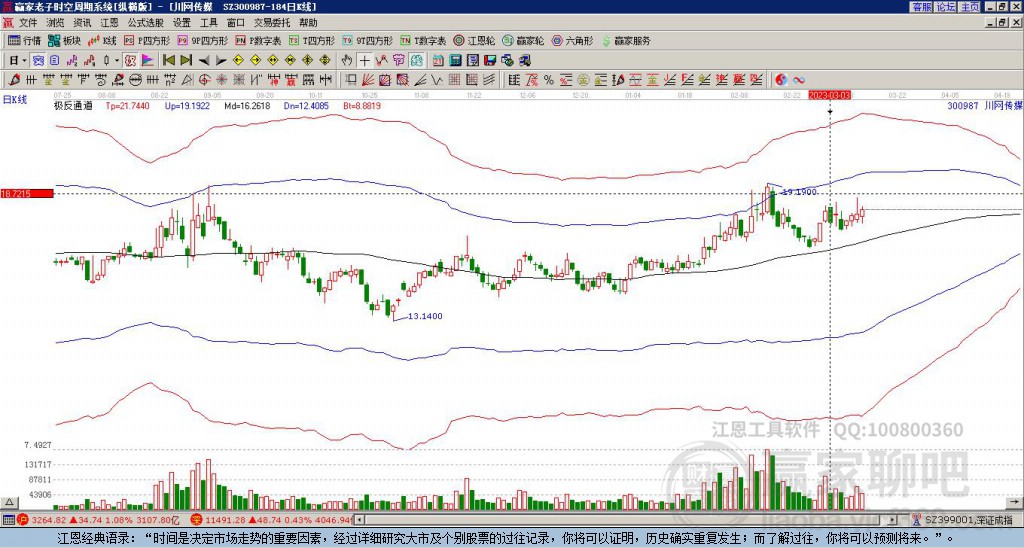Click the yin-yang Taiji icon
The width and height of the screenshot is (1024, 548).
(781, 80)
